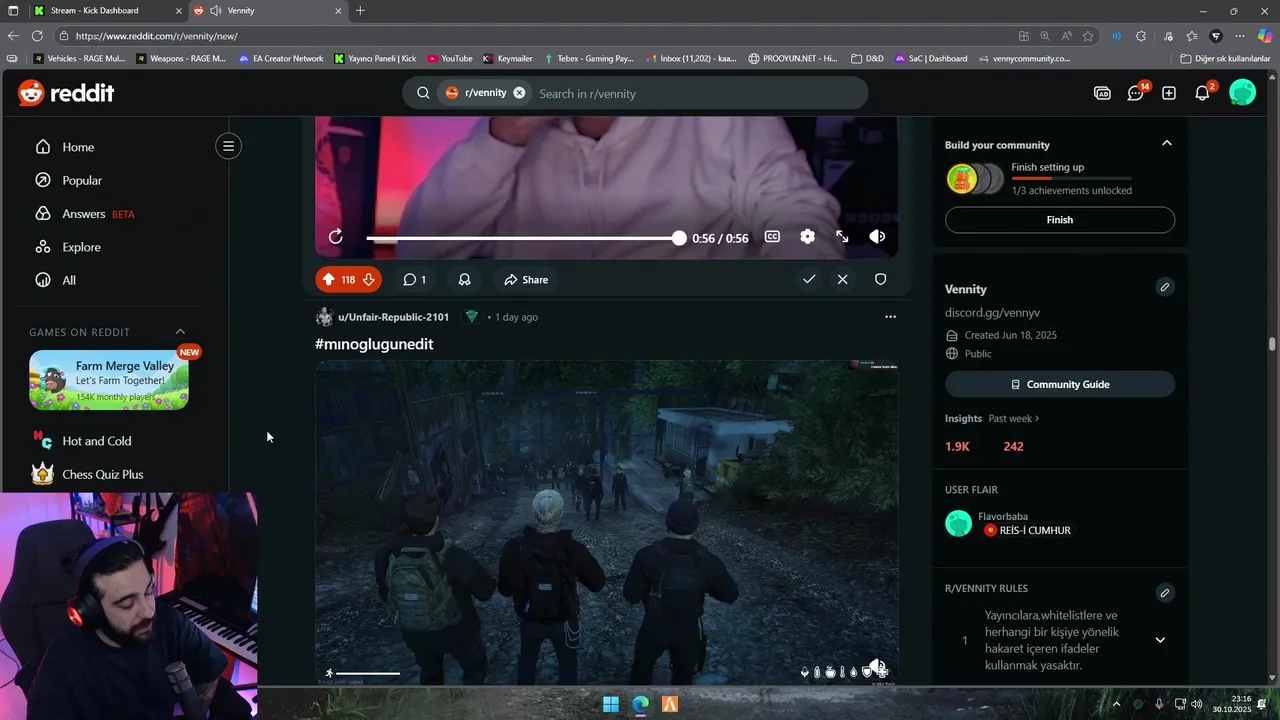Open the YouTube bookmark
1280x720 pixels.
[x=450, y=59]
